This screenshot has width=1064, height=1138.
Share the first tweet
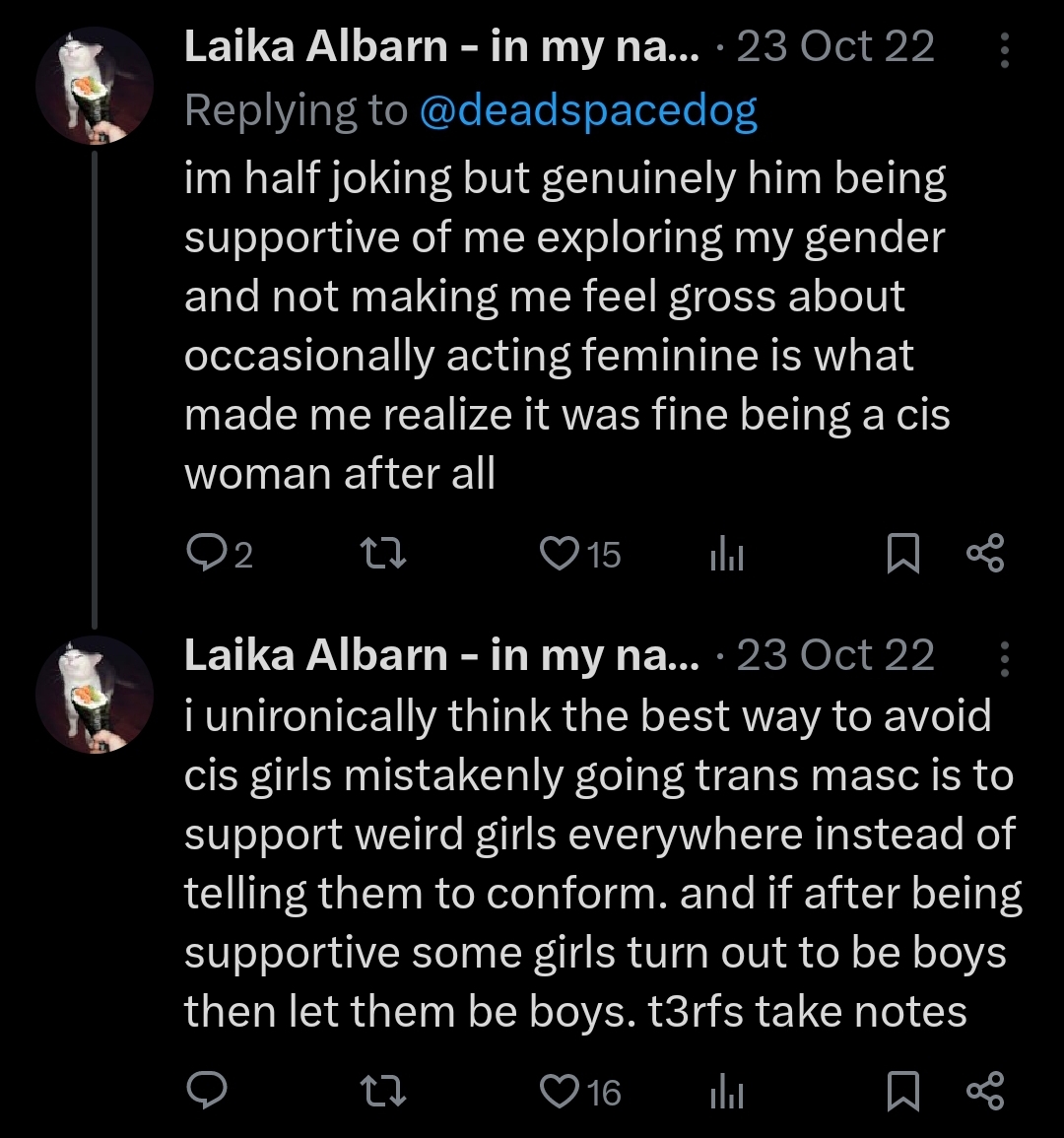pyautogui.click(x=985, y=554)
